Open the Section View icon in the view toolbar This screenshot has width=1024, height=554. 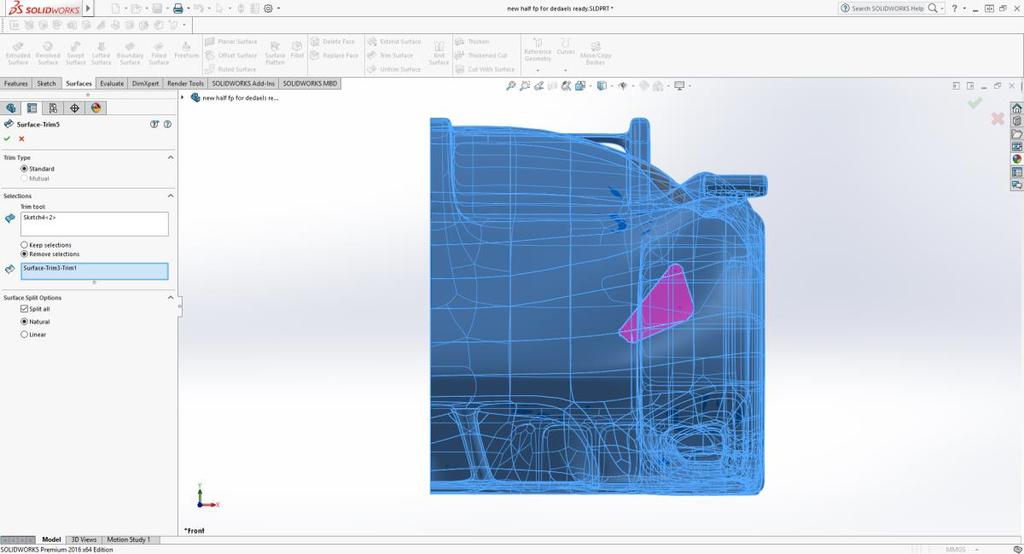(x=552, y=86)
